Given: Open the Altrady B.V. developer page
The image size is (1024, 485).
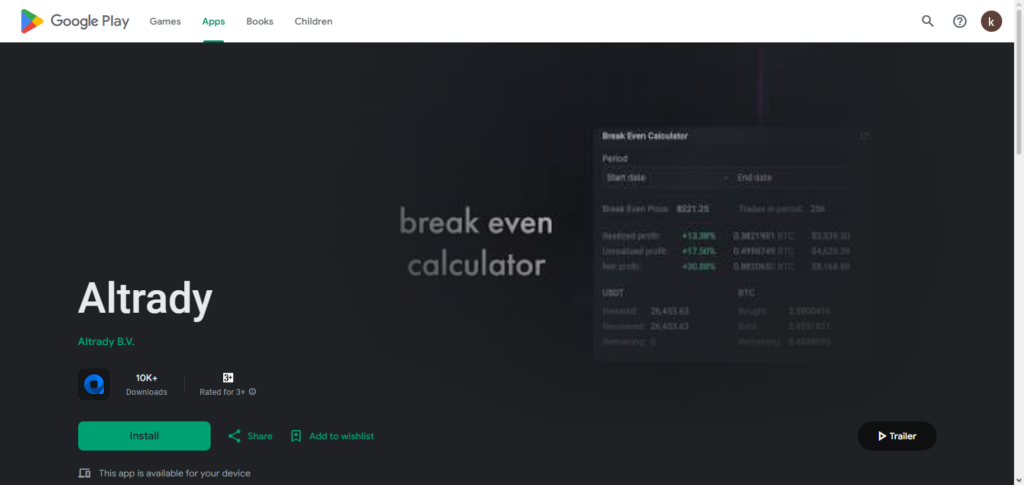Looking at the screenshot, I should pyautogui.click(x=106, y=341).
